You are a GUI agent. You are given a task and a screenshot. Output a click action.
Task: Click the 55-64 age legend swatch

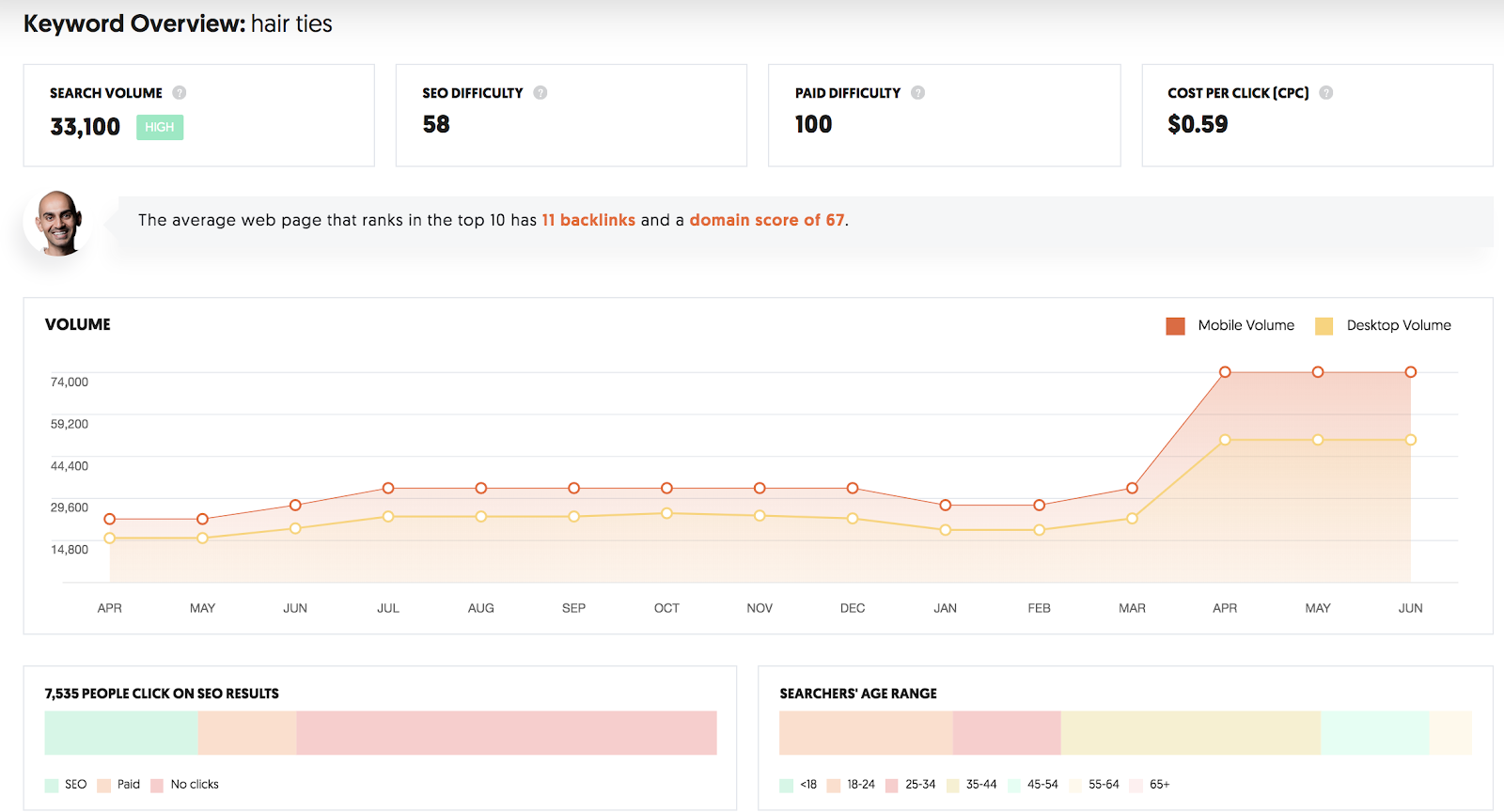(1075, 785)
